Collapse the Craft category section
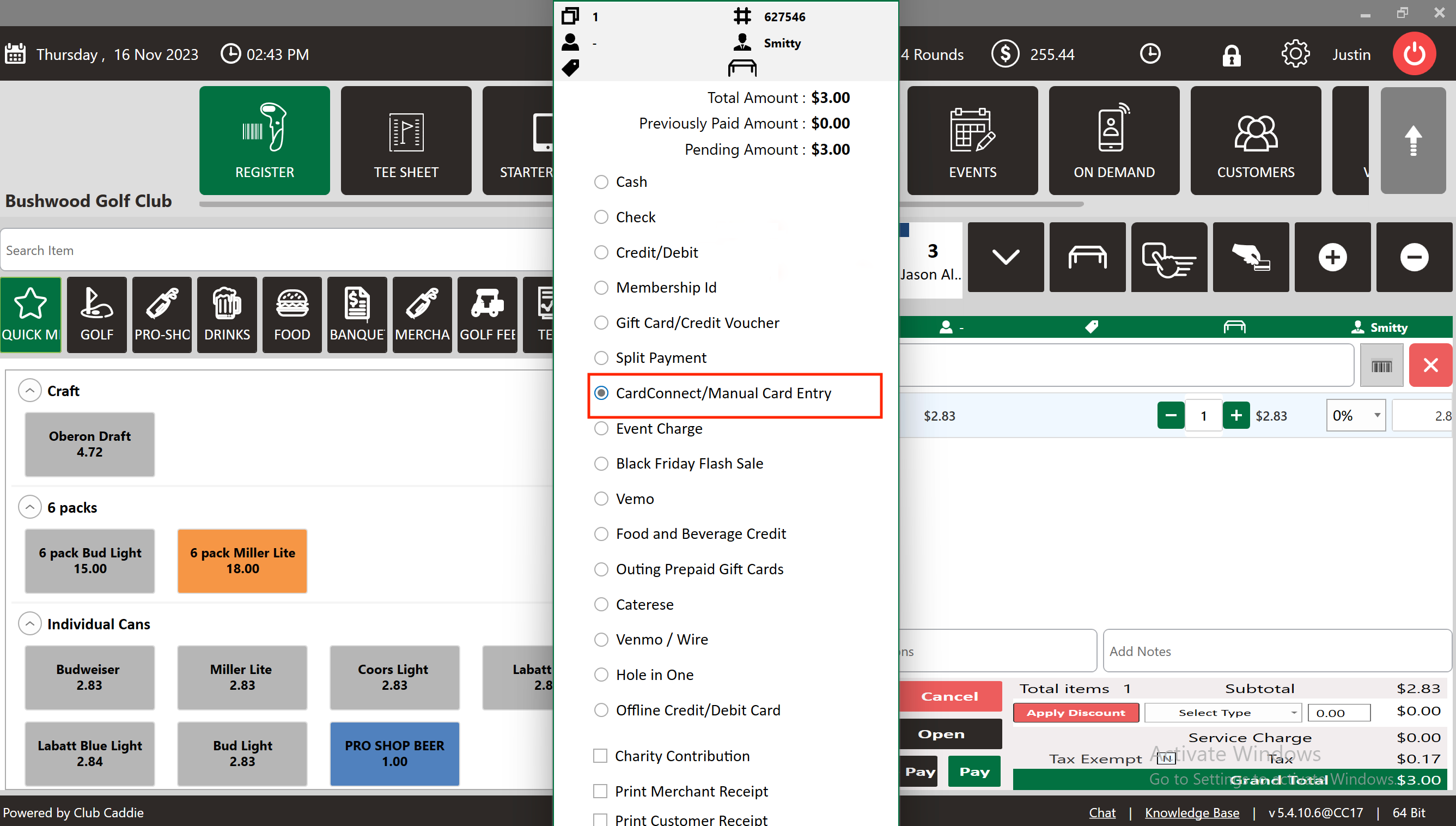 (x=29, y=391)
